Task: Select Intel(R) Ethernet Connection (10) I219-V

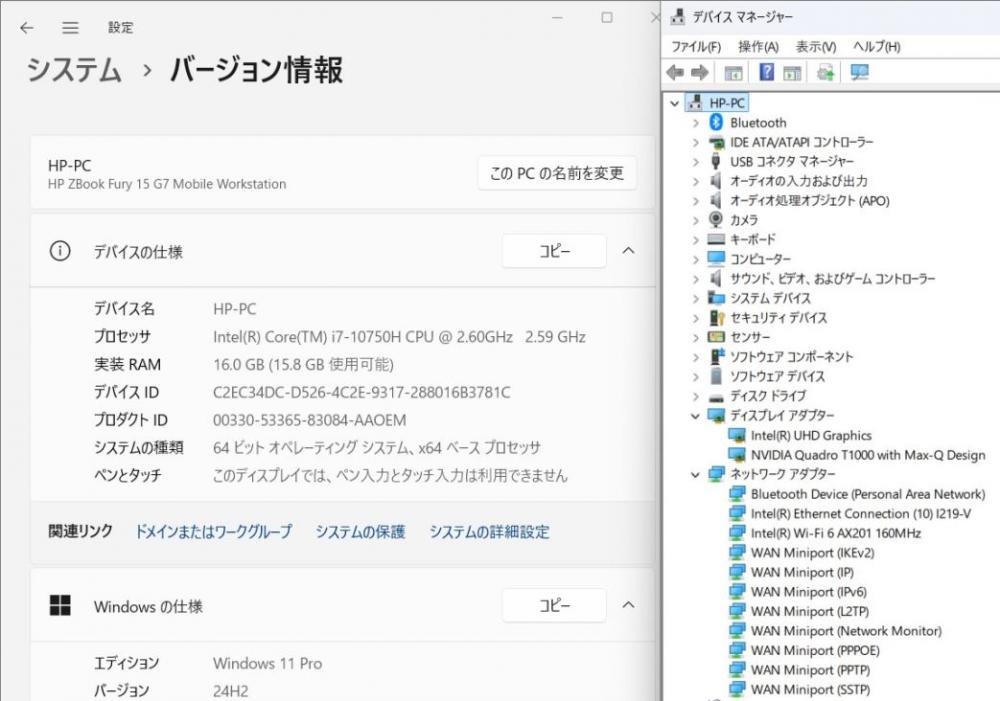Action: tap(861, 513)
